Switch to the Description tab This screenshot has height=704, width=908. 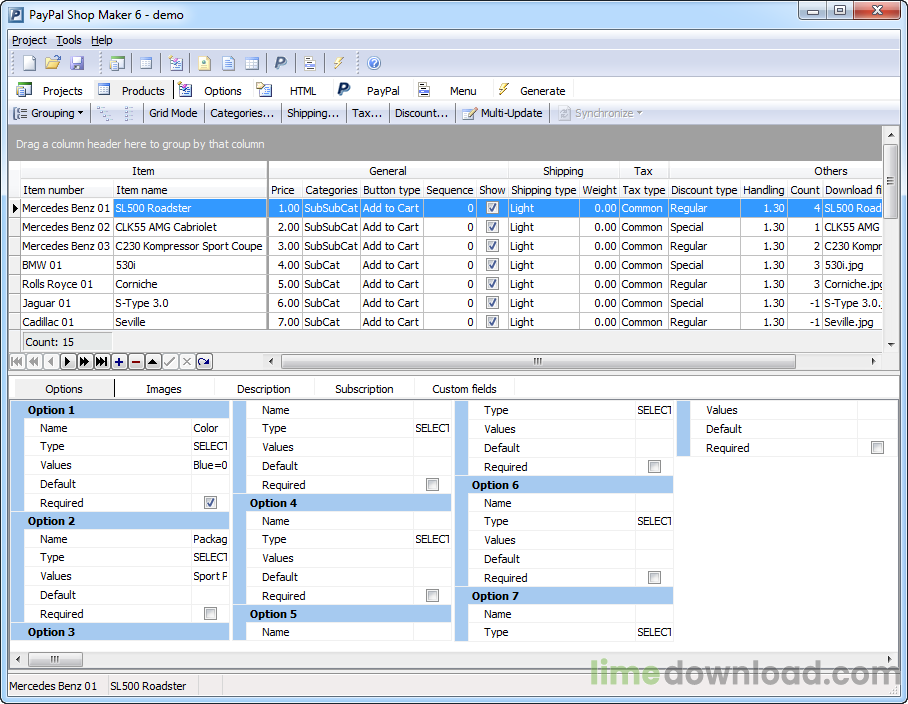point(264,389)
